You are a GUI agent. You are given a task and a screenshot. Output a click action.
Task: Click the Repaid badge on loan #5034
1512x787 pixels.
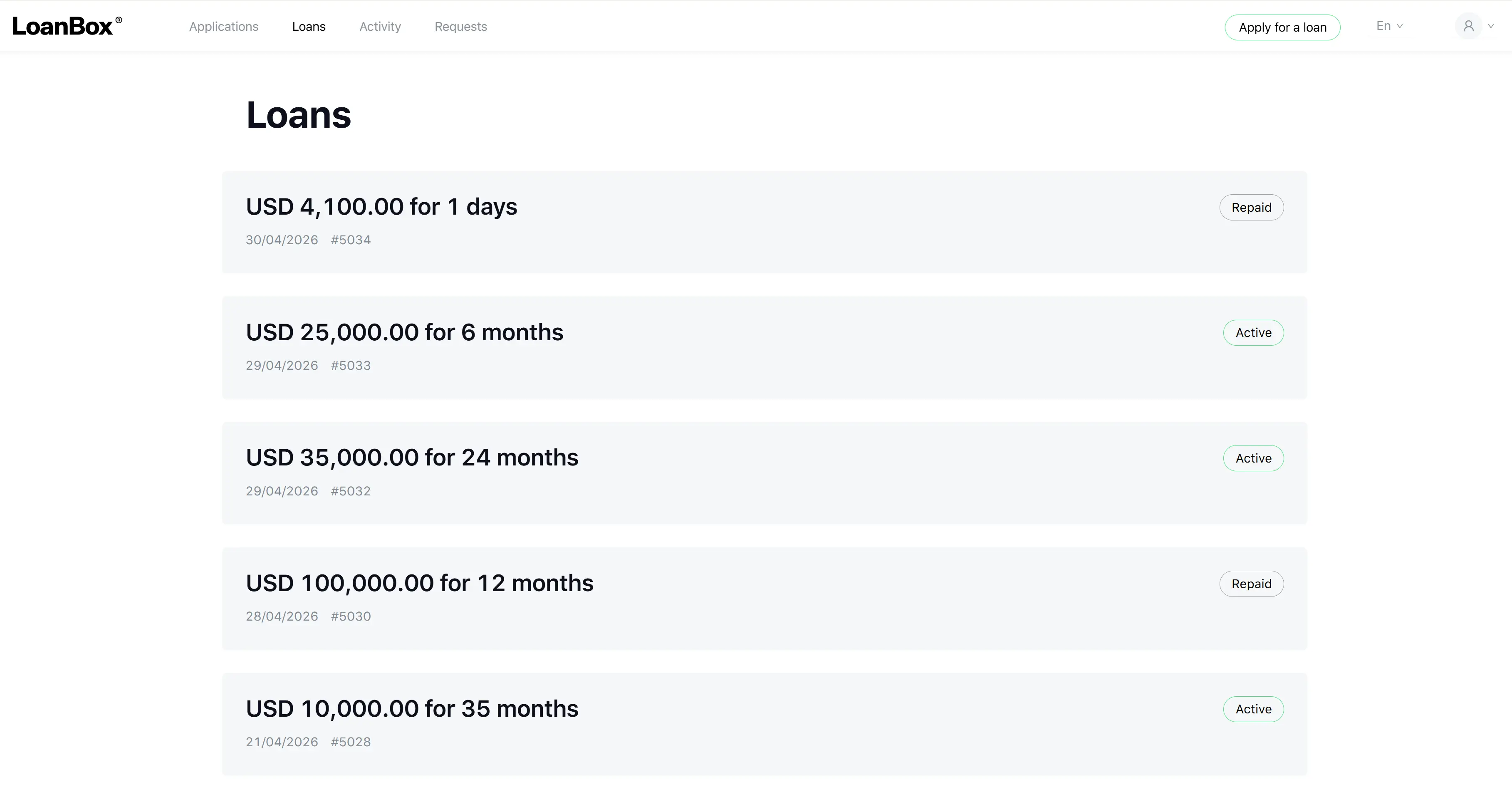pyautogui.click(x=1251, y=208)
